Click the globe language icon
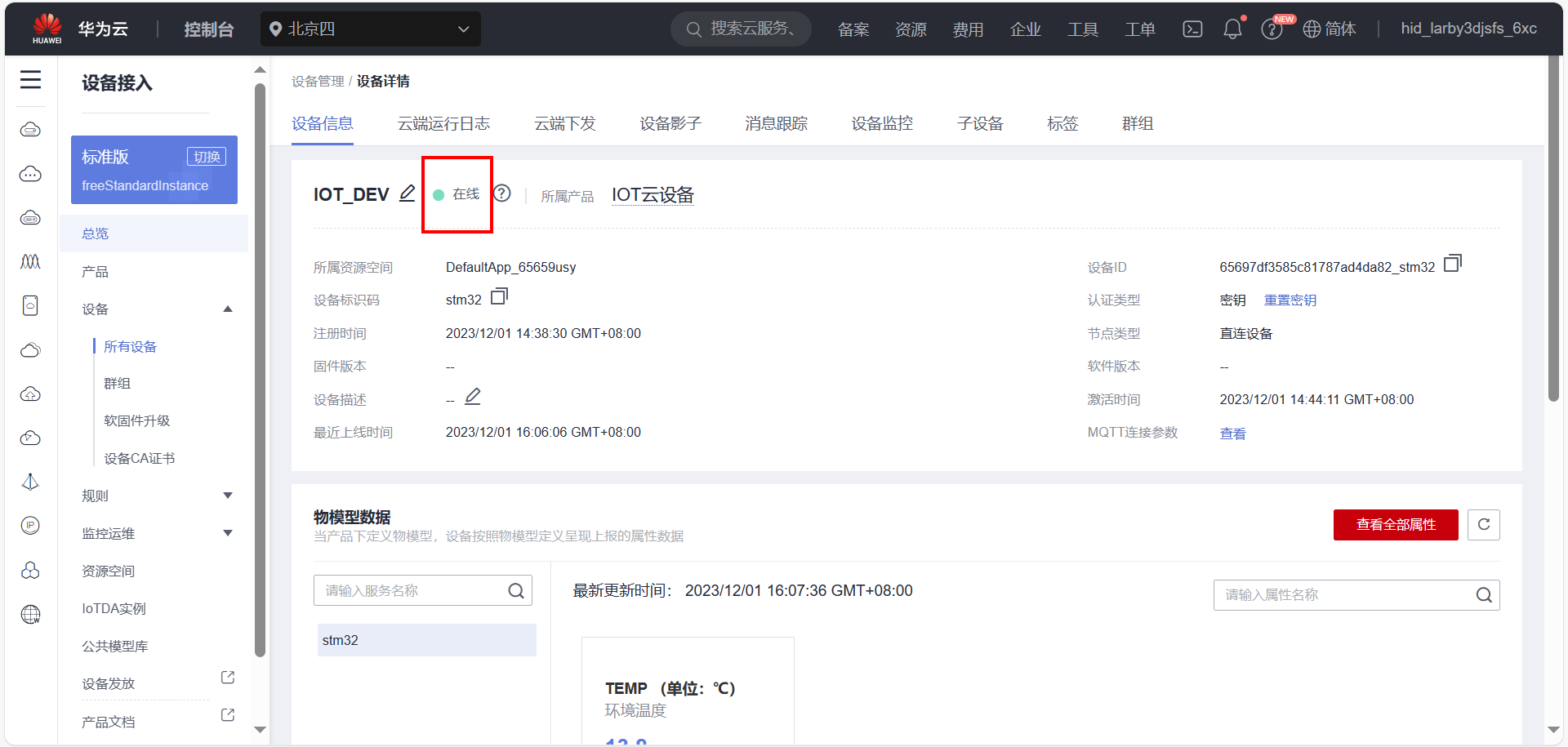The height and width of the screenshot is (747, 1568). 1312,29
